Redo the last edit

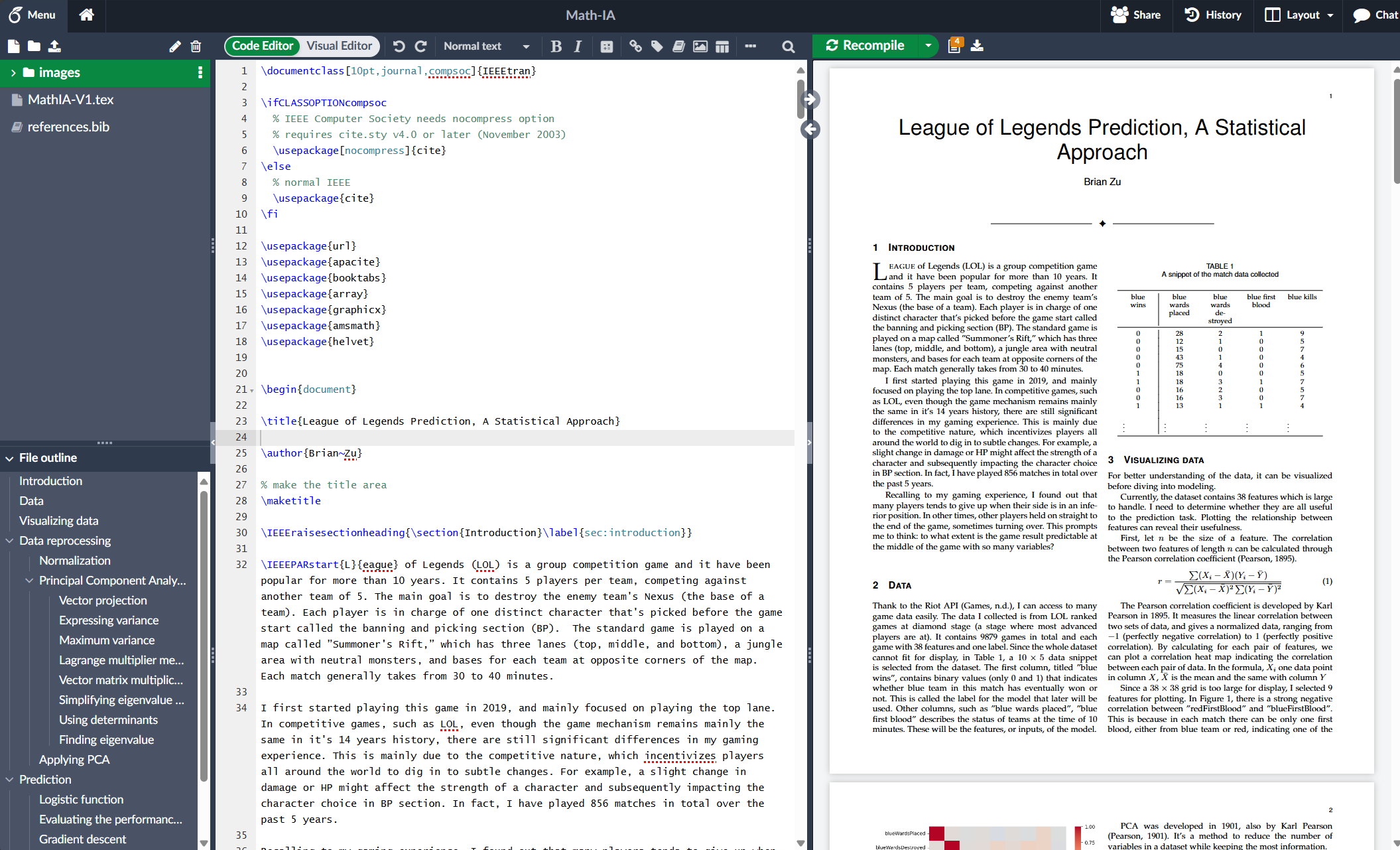[x=420, y=46]
